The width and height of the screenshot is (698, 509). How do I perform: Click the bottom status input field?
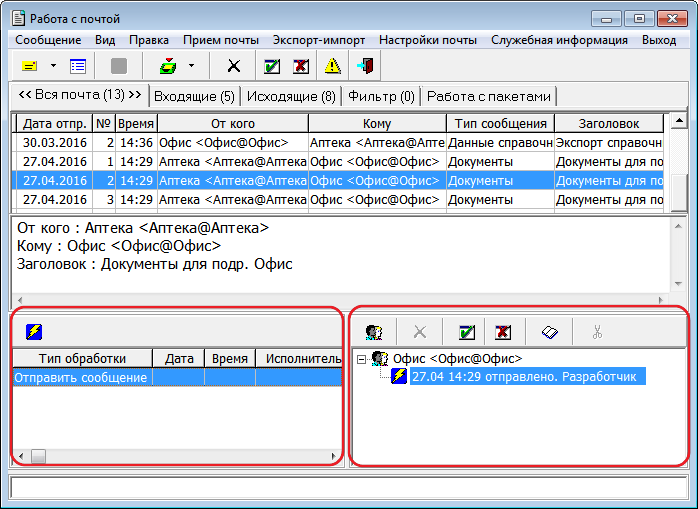(x=349, y=487)
